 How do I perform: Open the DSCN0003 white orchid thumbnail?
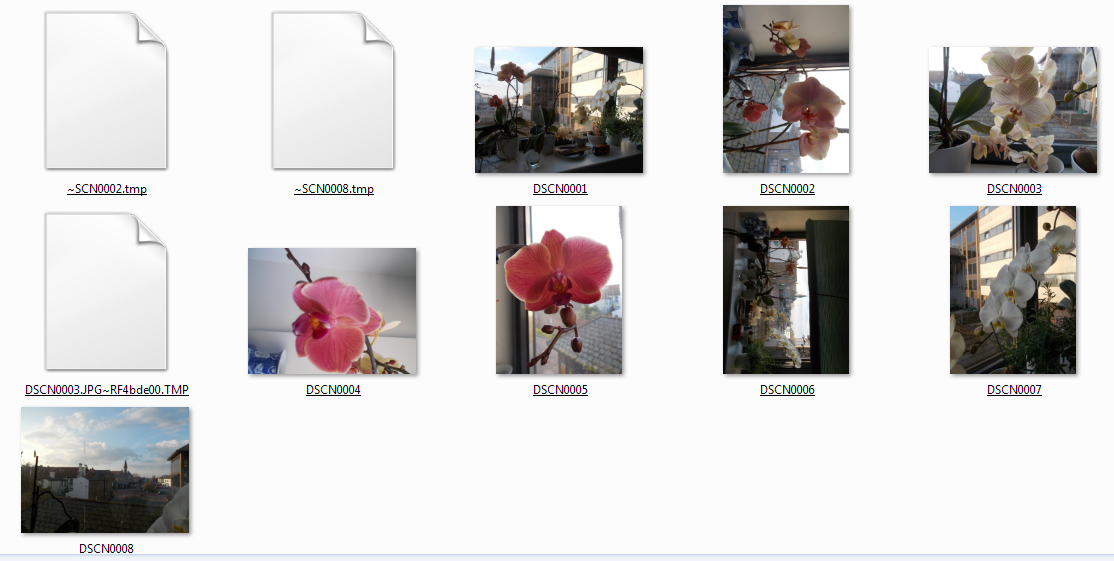click(1013, 110)
